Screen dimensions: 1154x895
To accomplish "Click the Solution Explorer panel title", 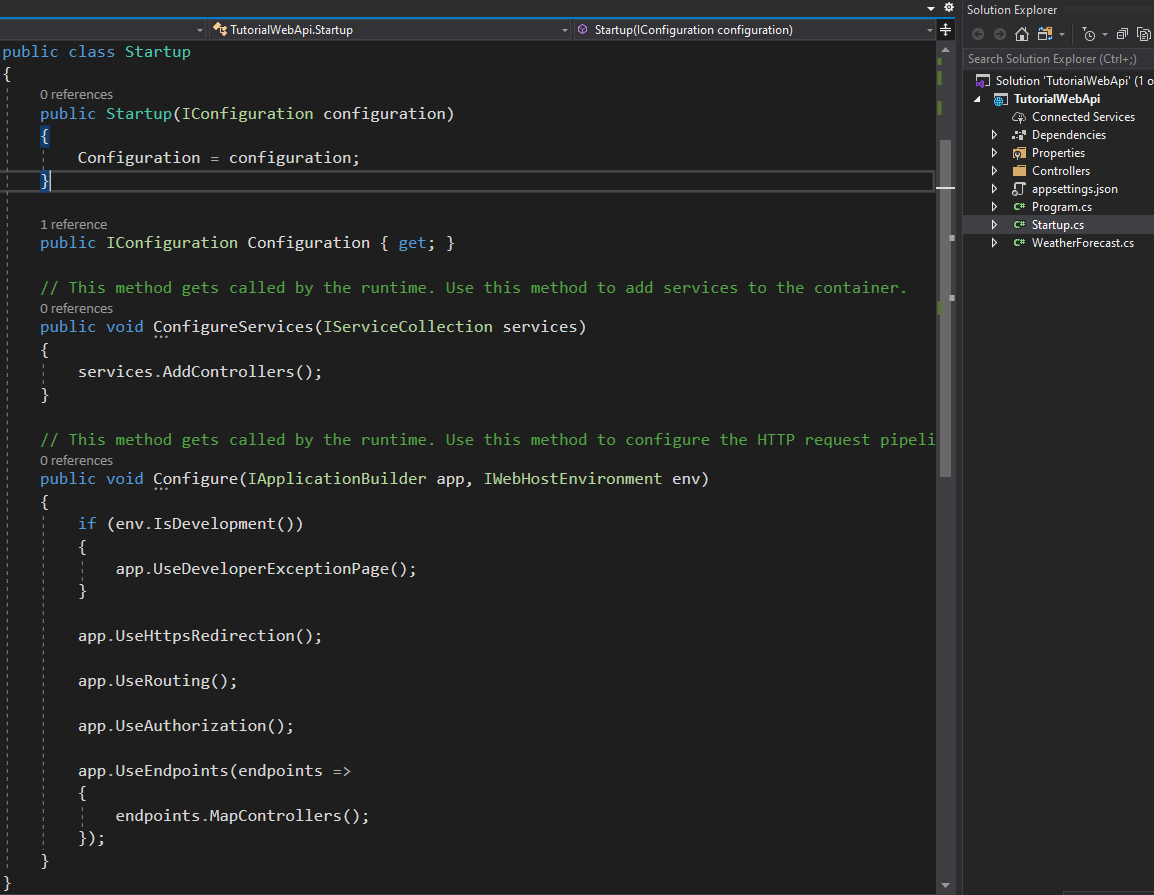I will pyautogui.click(x=1012, y=10).
